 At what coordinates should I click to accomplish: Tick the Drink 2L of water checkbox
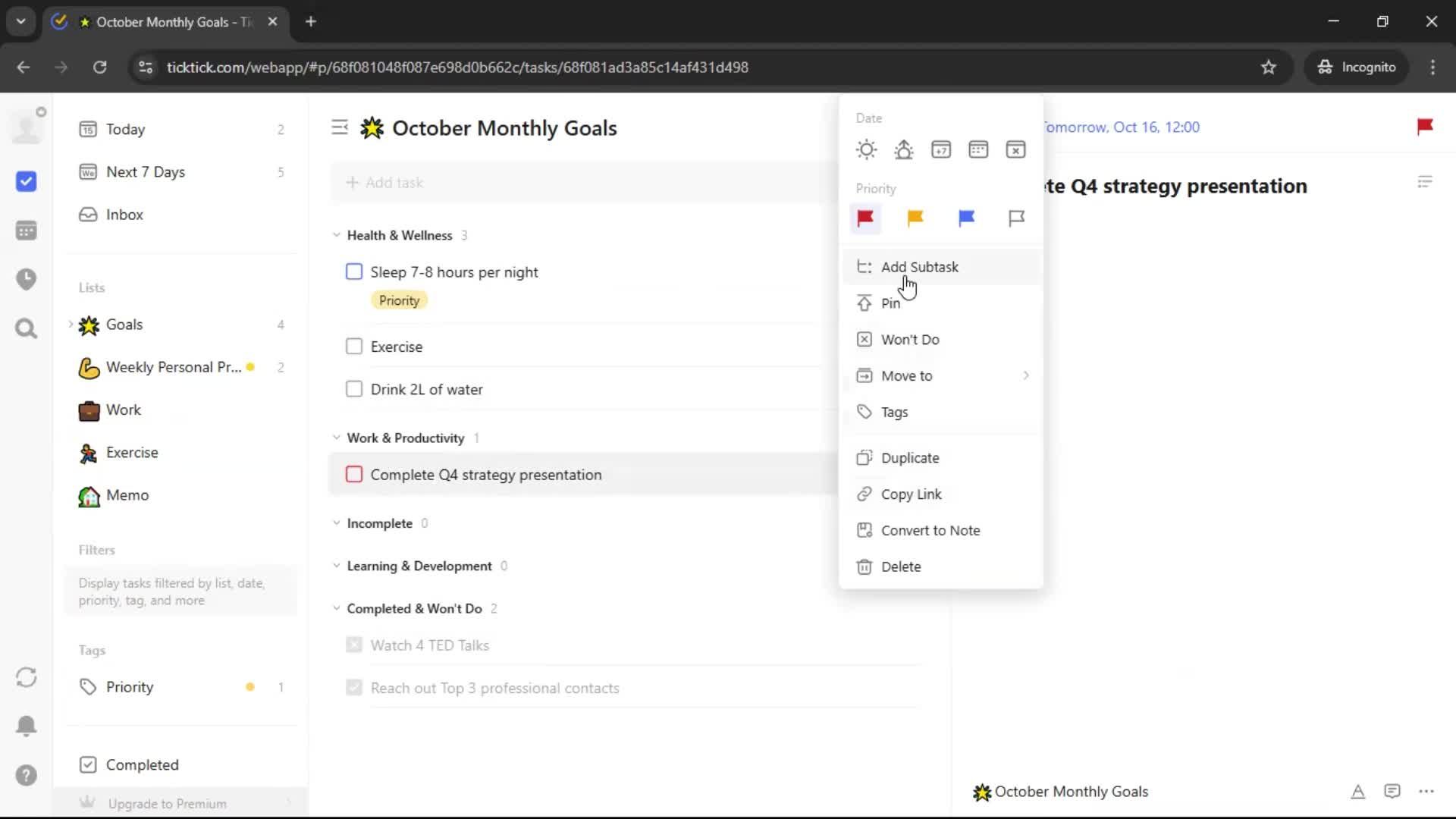tap(354, 389)
